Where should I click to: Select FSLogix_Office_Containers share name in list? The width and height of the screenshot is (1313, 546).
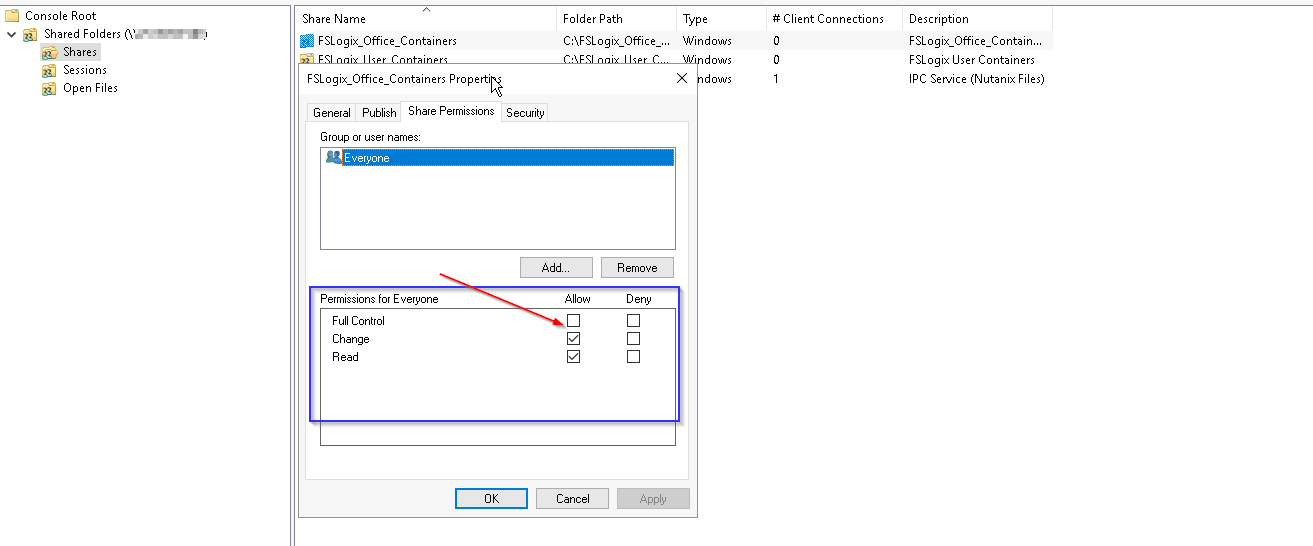point(387,41)
